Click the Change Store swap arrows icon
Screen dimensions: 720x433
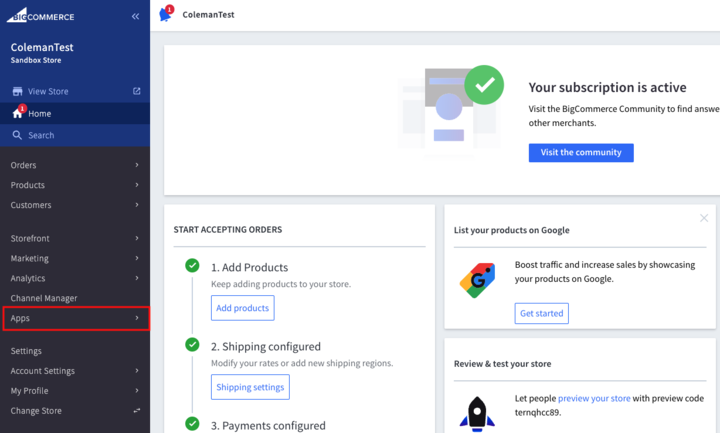click(137, 411)
